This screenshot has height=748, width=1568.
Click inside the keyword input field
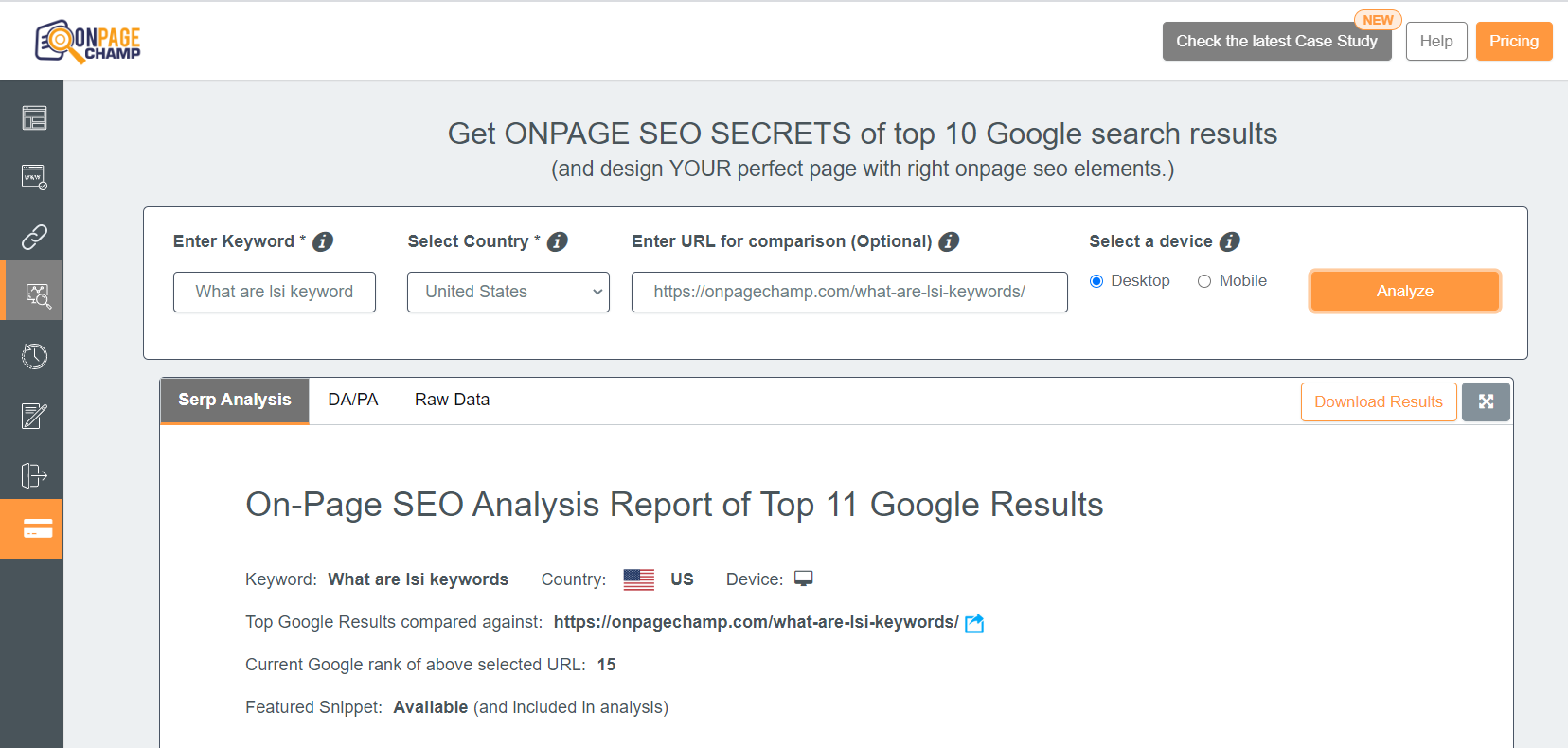274,292
